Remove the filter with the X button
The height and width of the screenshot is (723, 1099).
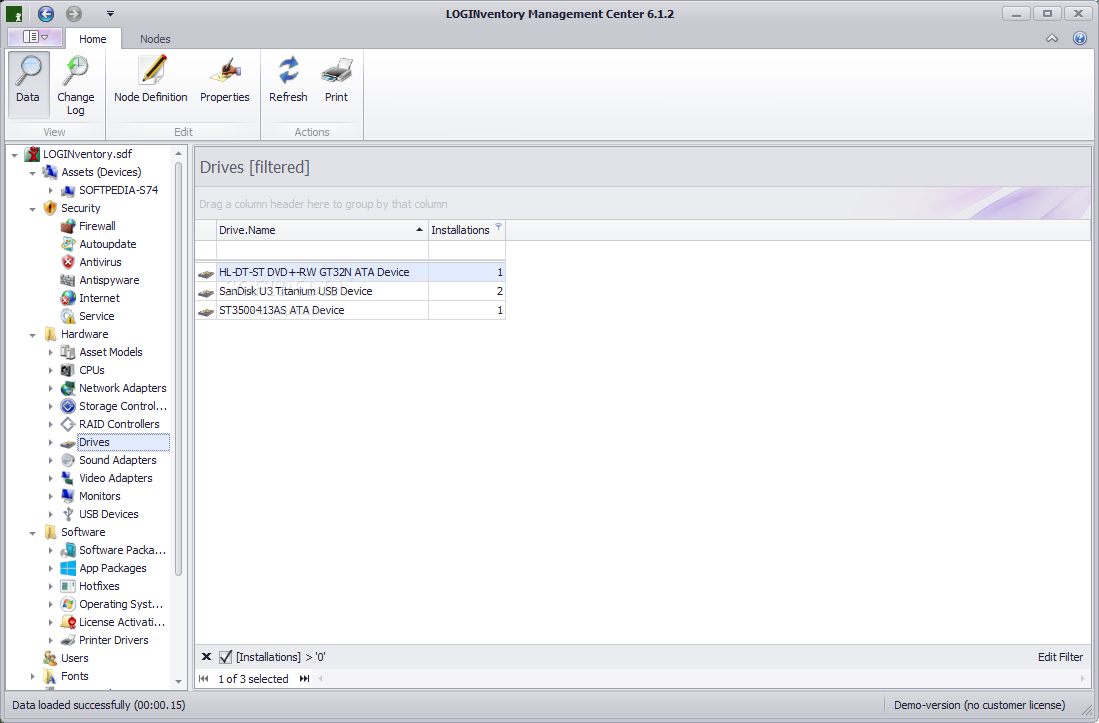point(206,657)
